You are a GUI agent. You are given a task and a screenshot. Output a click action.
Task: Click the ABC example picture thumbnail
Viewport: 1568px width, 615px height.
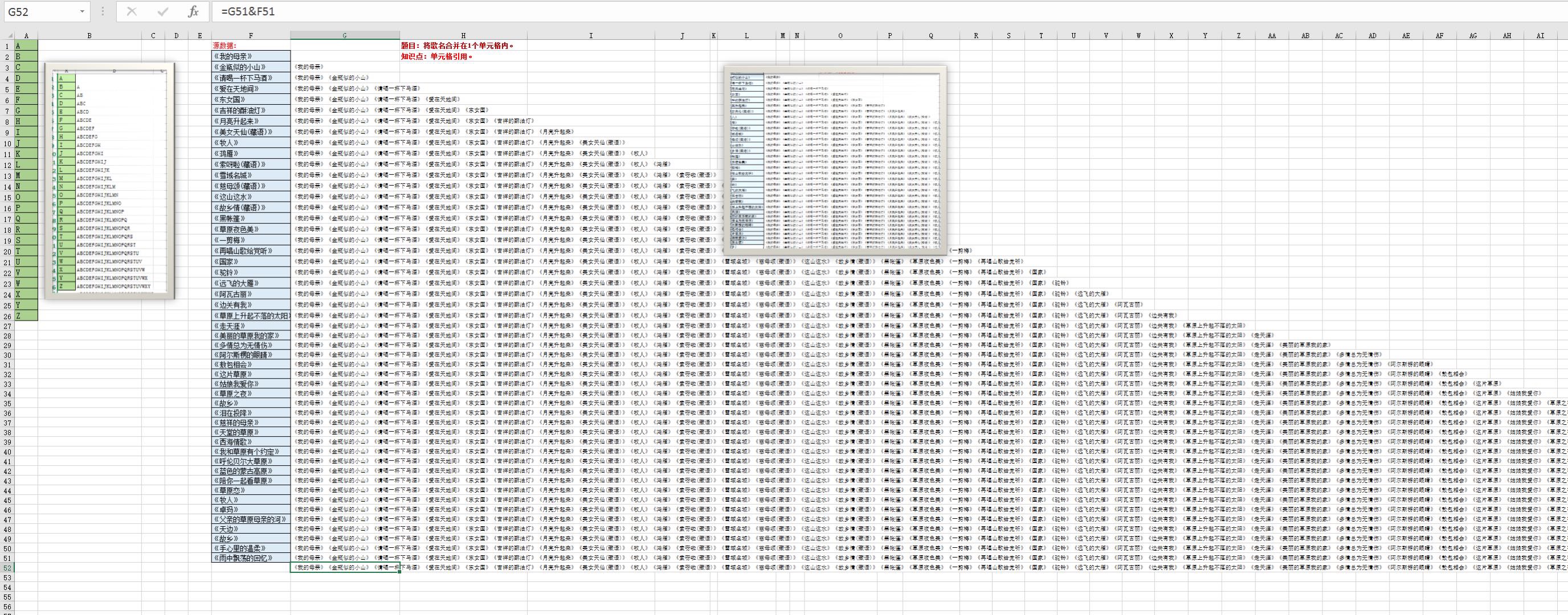coord(109,181)
